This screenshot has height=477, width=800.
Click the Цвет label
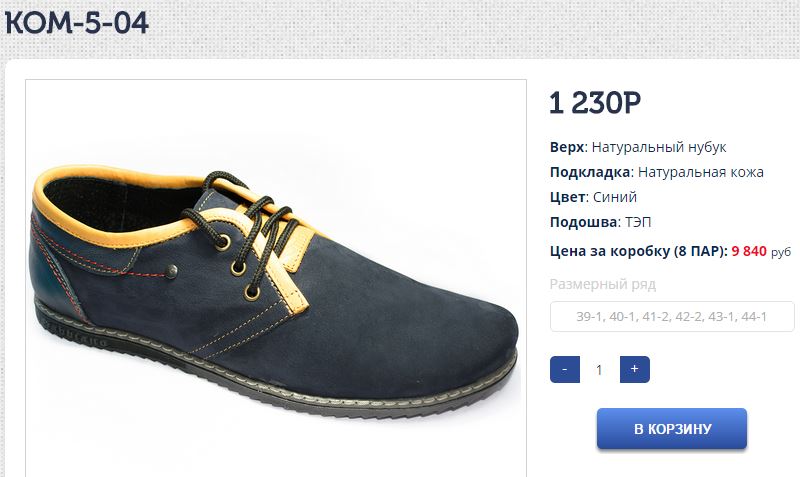[x=567, y=197]
